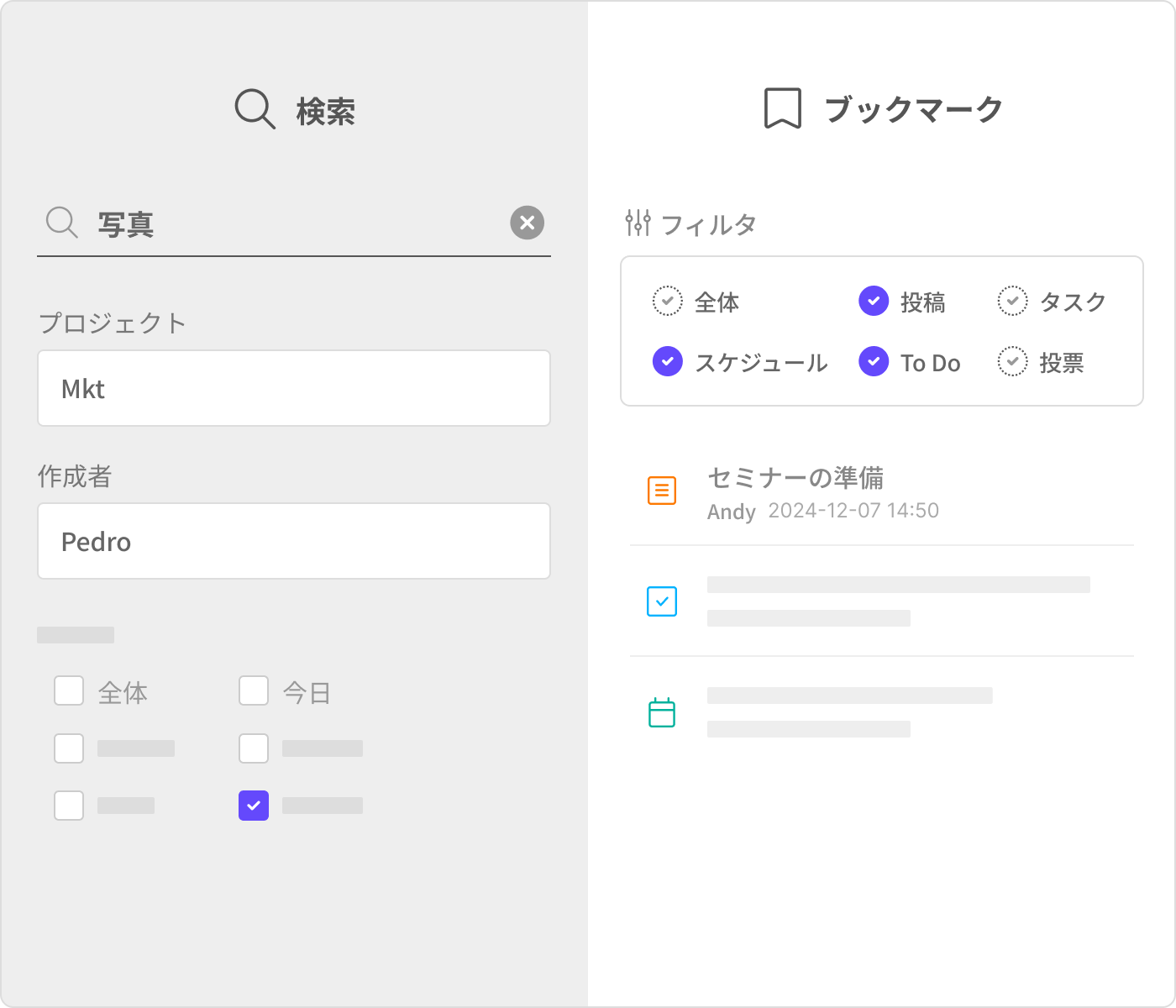This screenshot has height=1008, width=1176.
Task: Deselect the To Do filter
Action: pyautogui.click(x=874, y=362)
